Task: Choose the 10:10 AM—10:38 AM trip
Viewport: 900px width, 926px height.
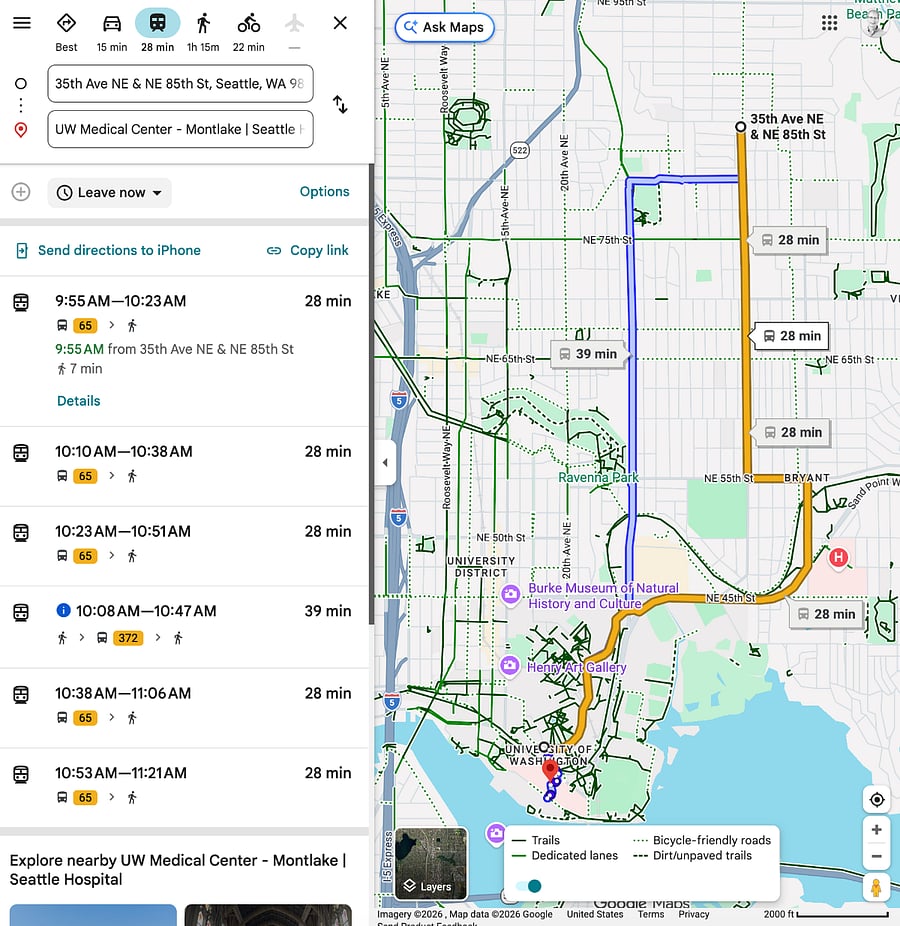Action: (x=182, y=467)
